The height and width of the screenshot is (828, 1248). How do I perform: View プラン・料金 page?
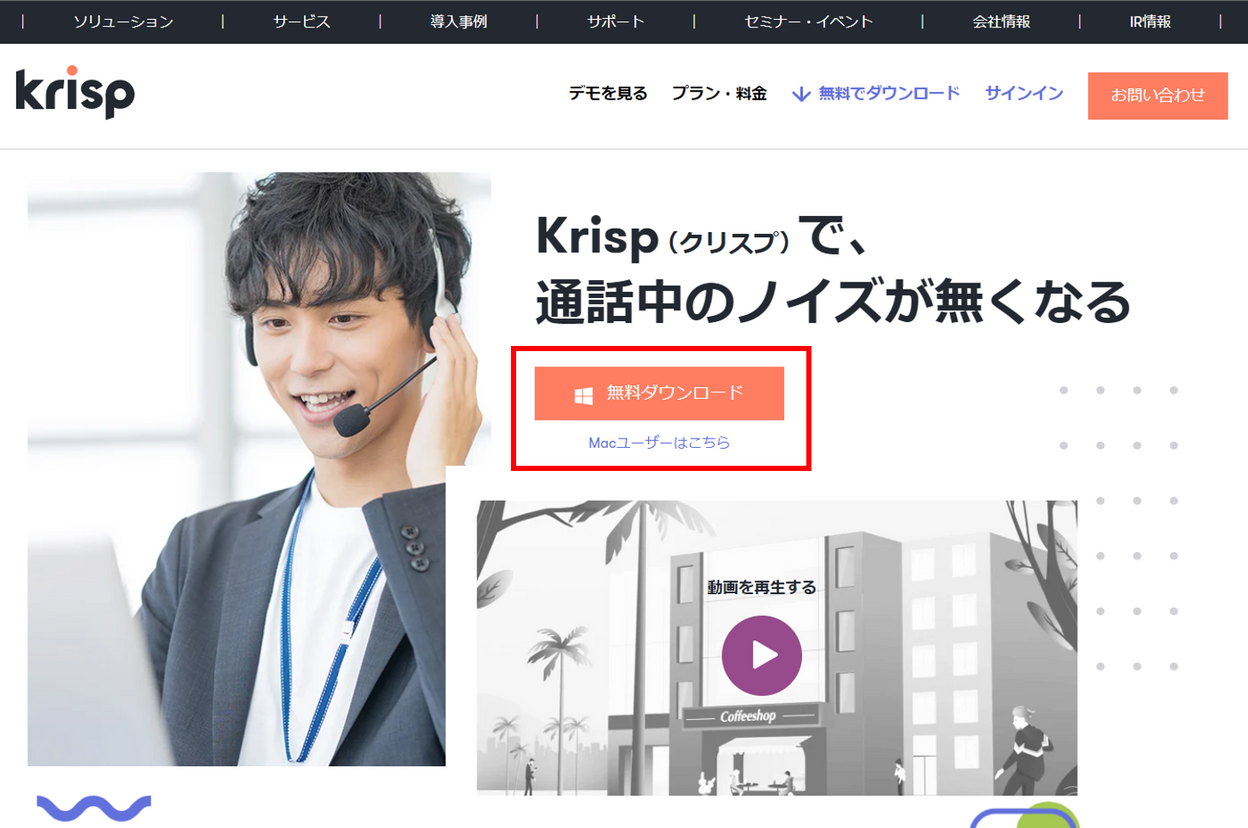(719, 94)
